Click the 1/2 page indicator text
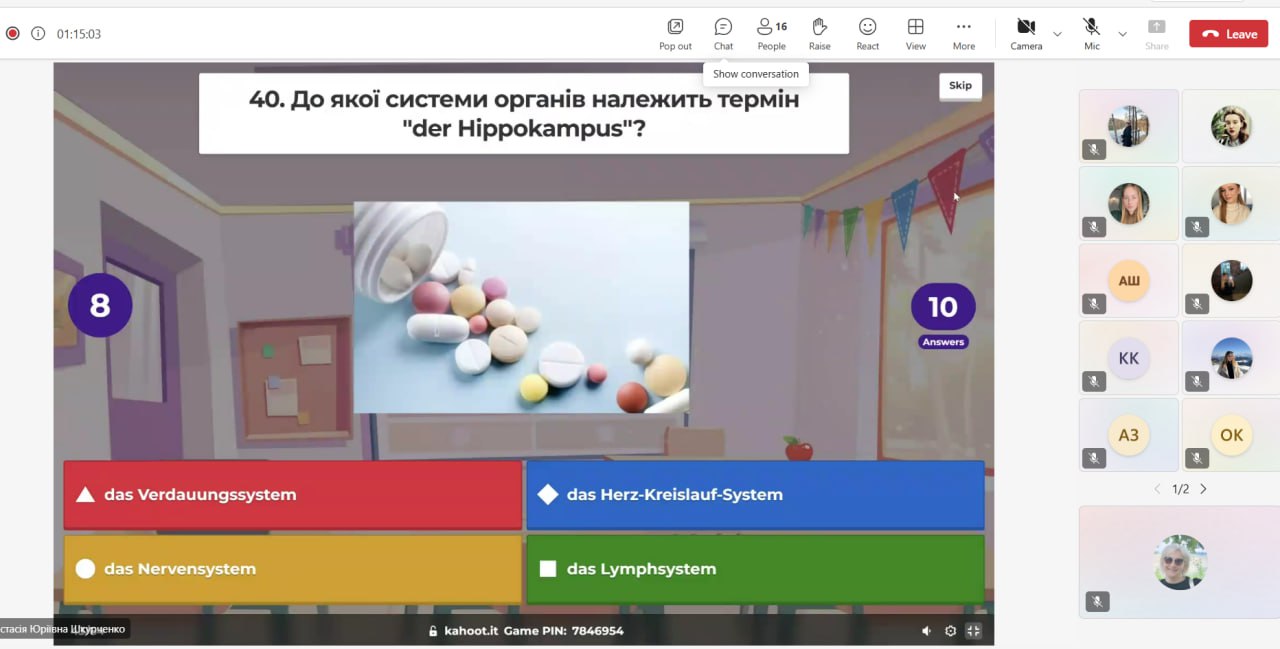Viewport: 1280px width, 649px height. coord(1180,489)
